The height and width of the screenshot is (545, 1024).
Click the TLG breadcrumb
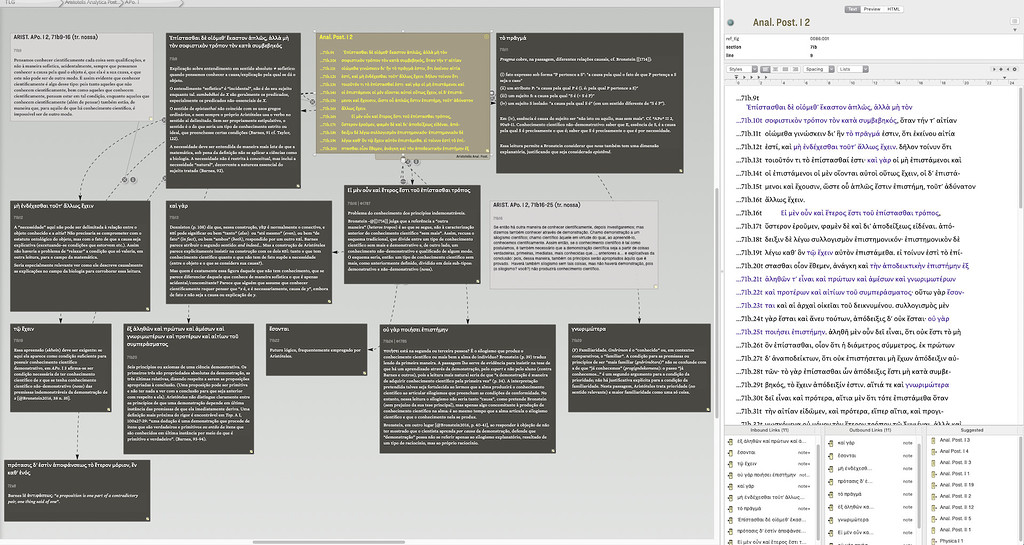pos(10,3)
